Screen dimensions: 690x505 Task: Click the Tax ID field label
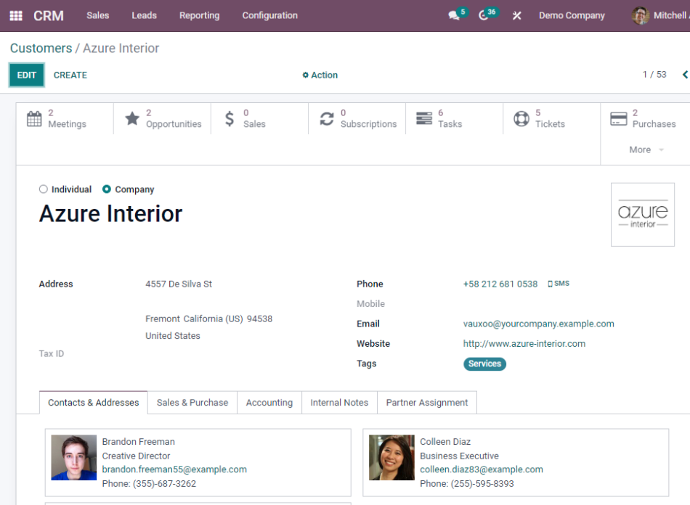pyautogui.click(x=51, y=354)
